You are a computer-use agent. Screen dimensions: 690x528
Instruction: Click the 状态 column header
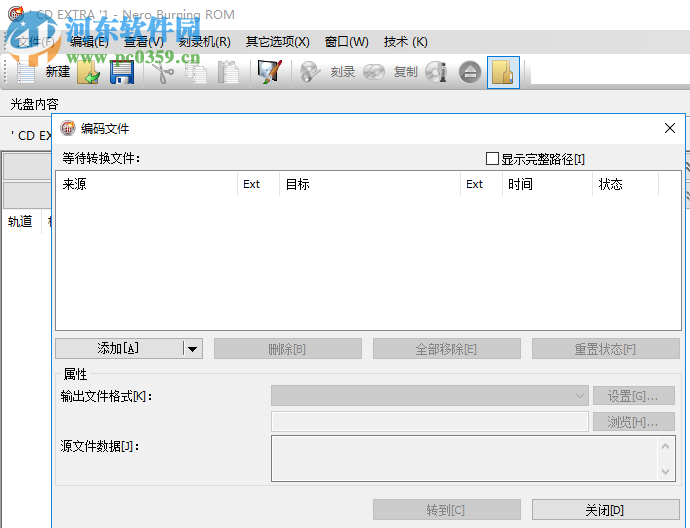click(625, 184)
